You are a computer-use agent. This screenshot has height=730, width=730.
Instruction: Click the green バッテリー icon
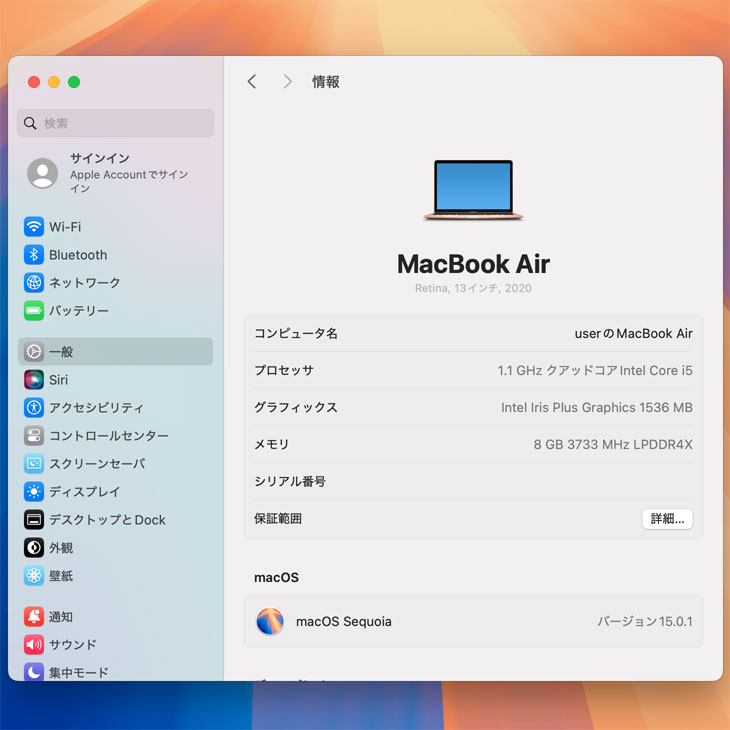pos(34,311)
